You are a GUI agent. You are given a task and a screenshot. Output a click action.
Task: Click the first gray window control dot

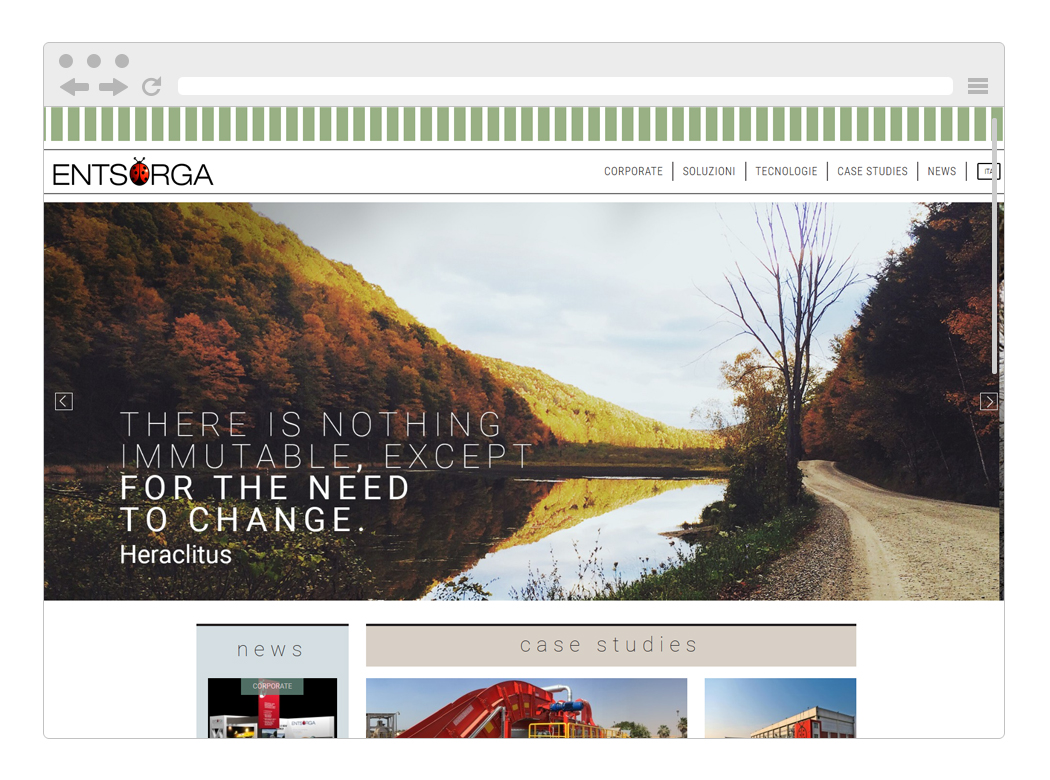(66, 61)
